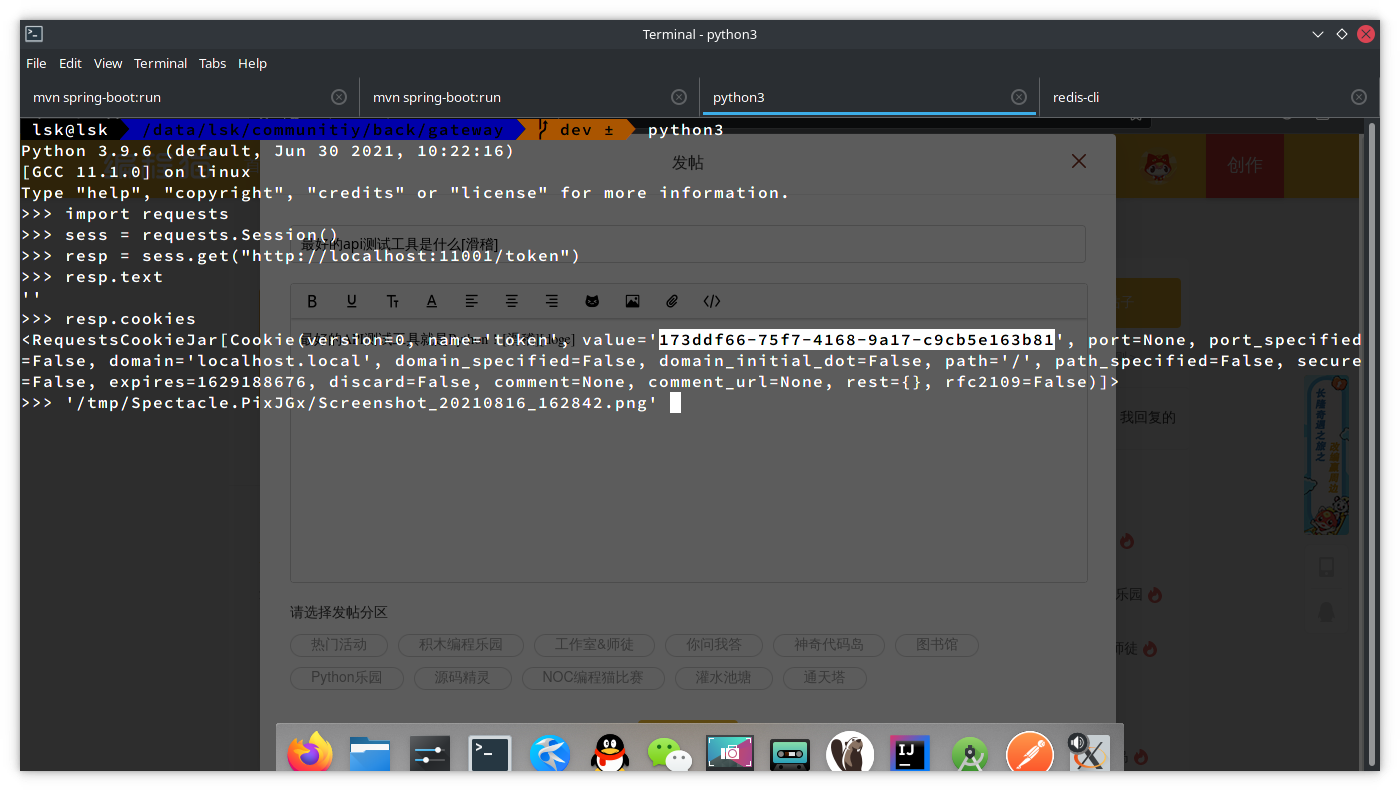Open the font size tool in the post editor
Image resolution: width=1400 pixels, height=791 pixels.
click(x=392, y=301)
